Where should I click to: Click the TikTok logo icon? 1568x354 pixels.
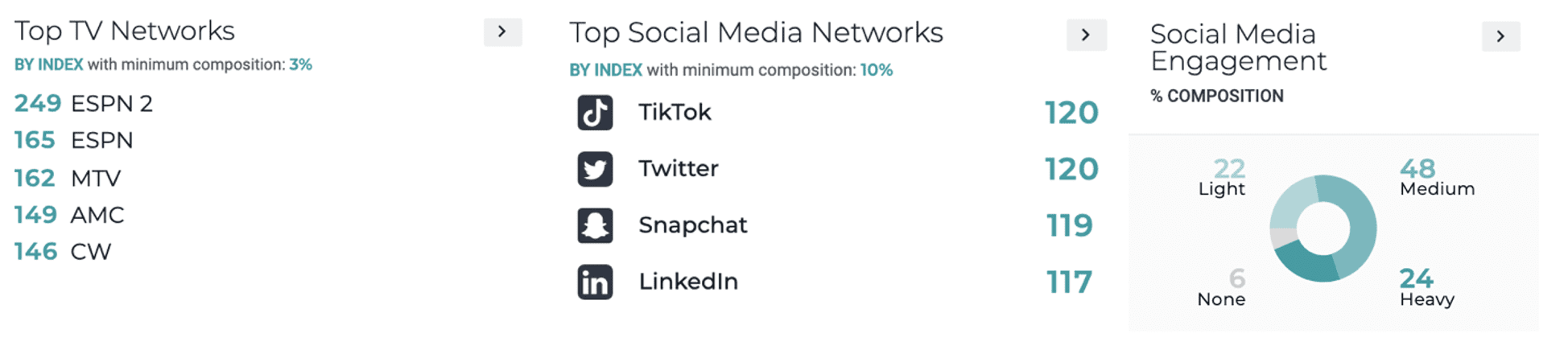595,113
